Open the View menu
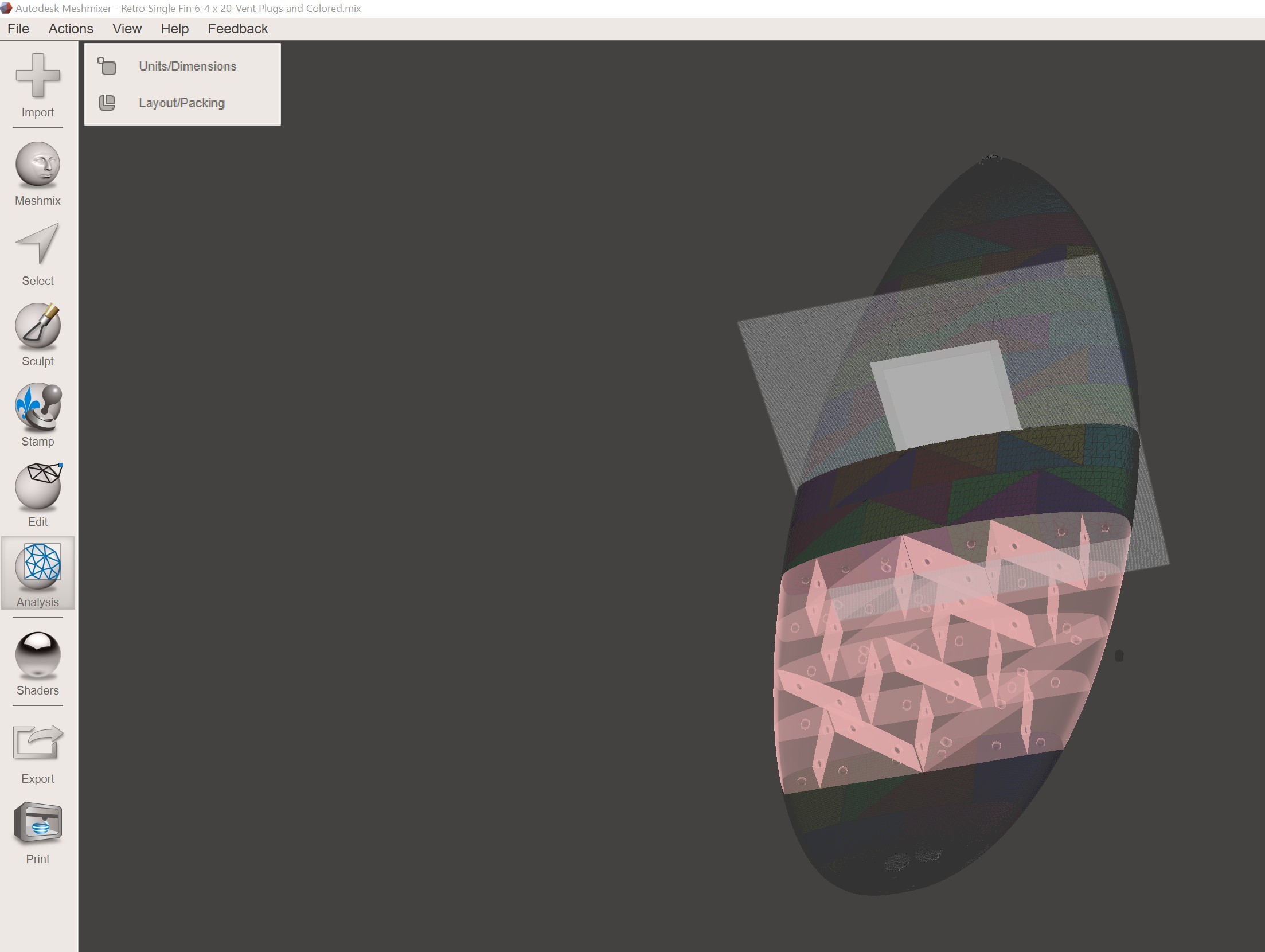 tap(127, 29)
